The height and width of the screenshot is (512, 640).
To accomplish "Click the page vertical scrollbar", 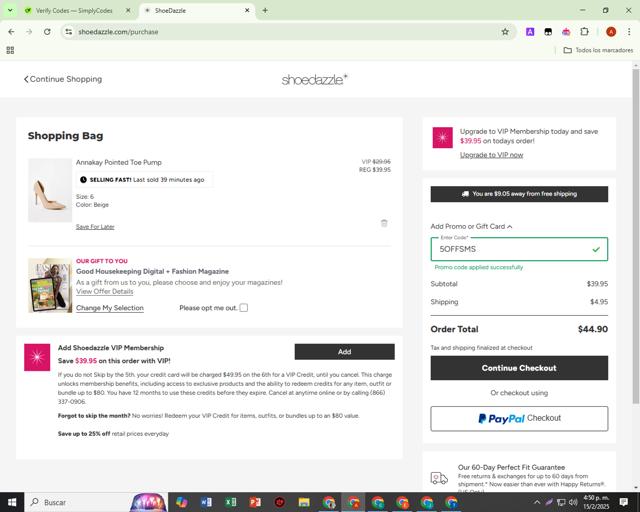I will coord(636,236).
